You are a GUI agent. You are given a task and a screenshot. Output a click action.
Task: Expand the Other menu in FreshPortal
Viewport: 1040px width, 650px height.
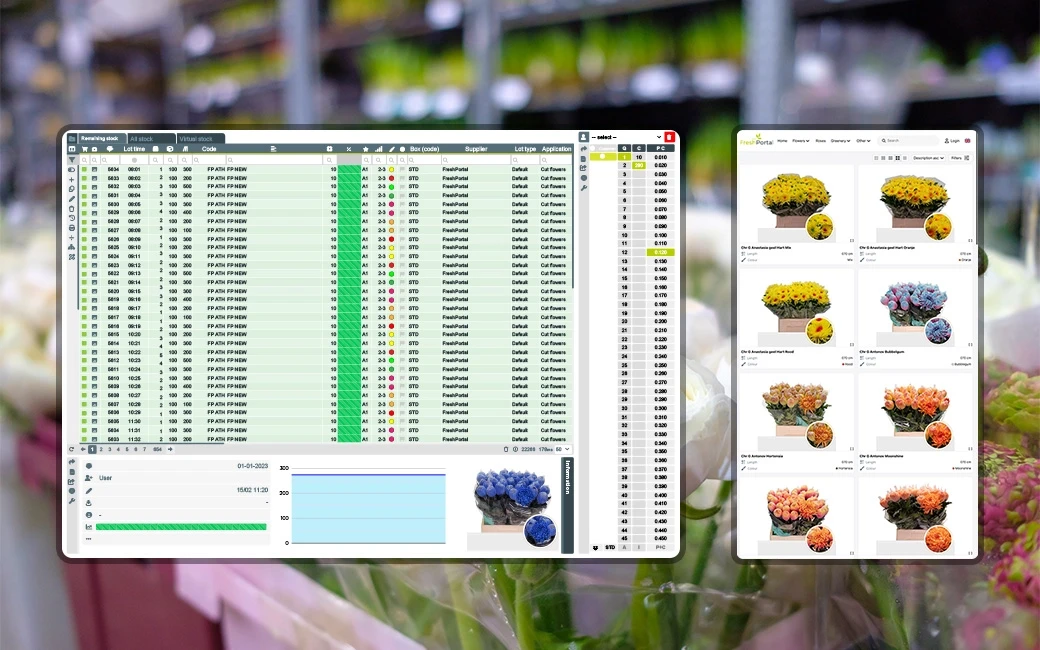tap(863, 141)
